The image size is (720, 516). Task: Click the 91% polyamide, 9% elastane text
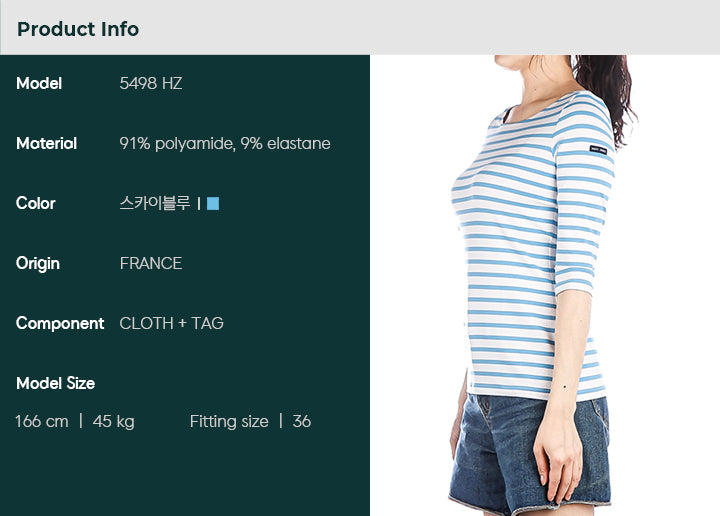[x=225, y=144]
